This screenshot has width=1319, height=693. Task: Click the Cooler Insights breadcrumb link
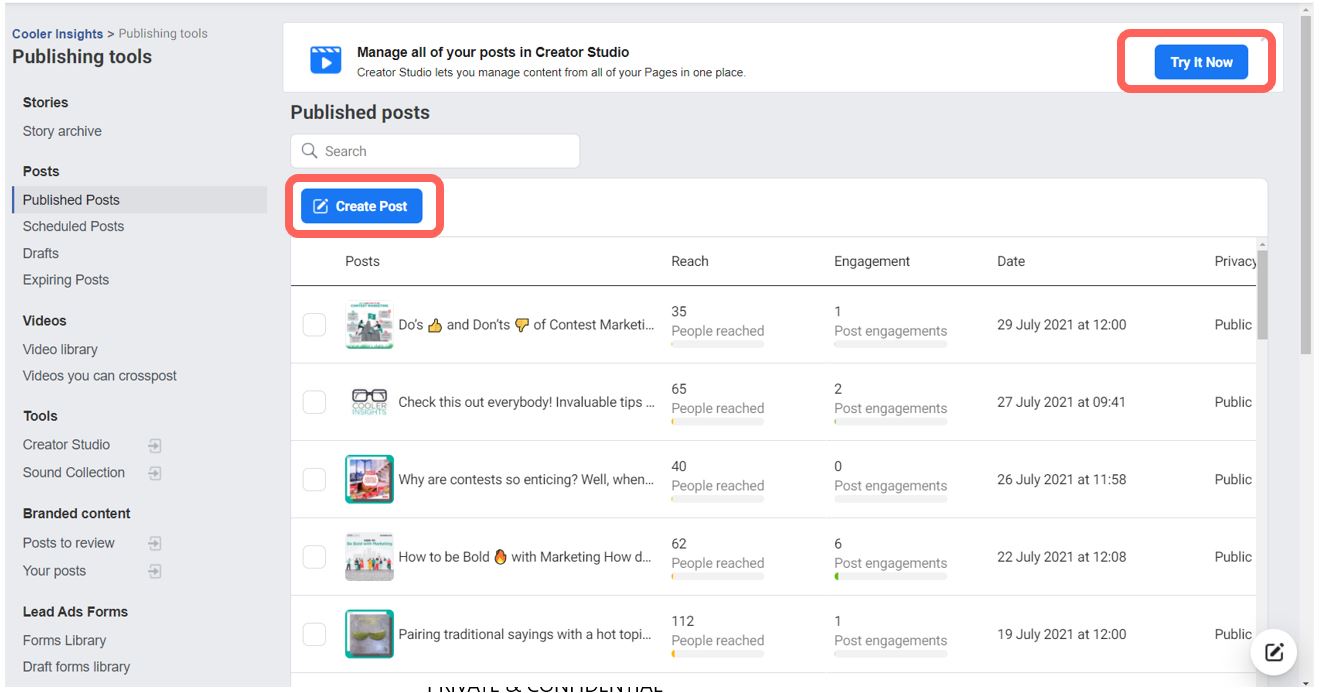[58, 34]
